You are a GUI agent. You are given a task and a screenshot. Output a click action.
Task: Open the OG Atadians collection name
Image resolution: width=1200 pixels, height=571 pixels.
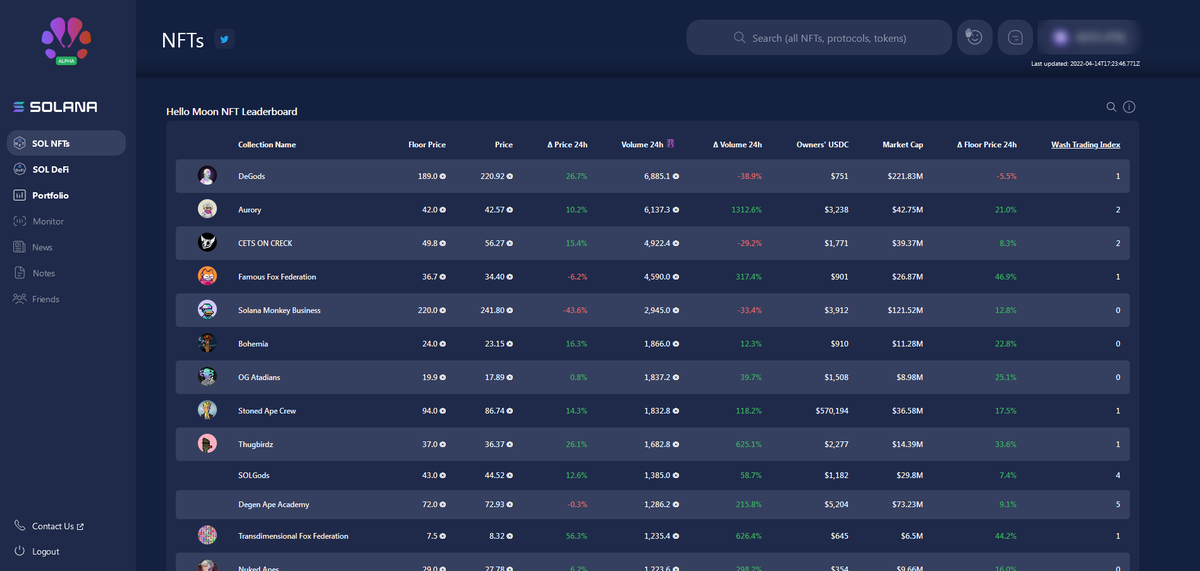coord(260,377)
